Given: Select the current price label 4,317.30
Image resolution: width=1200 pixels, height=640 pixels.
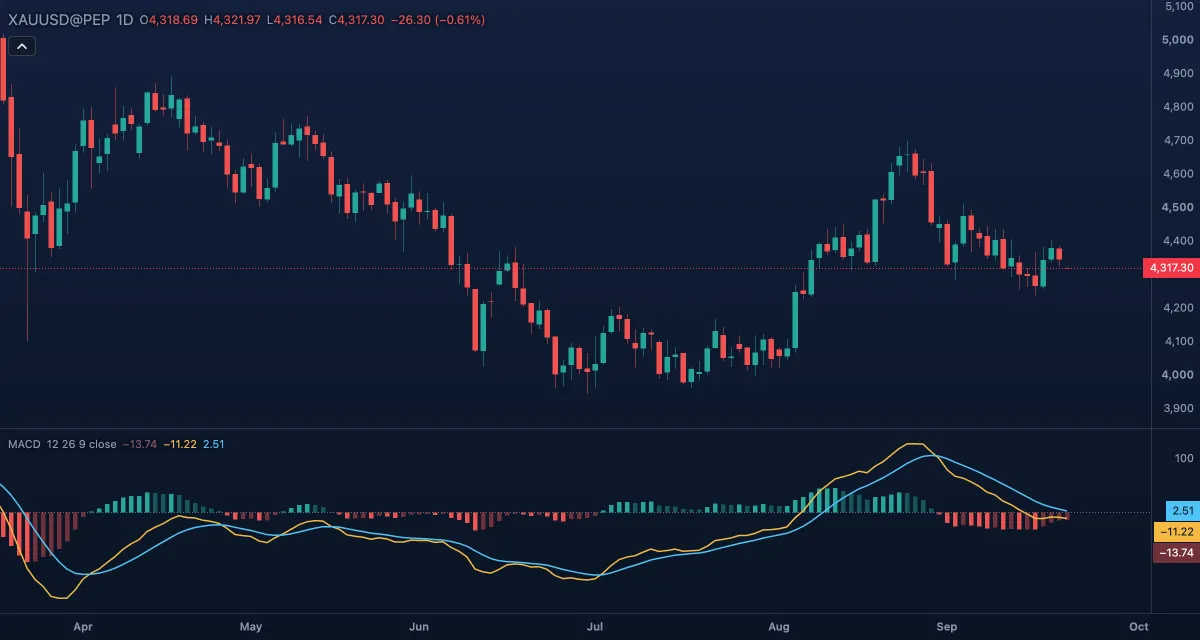Looking at the screenshot, I should point(1171,268).
